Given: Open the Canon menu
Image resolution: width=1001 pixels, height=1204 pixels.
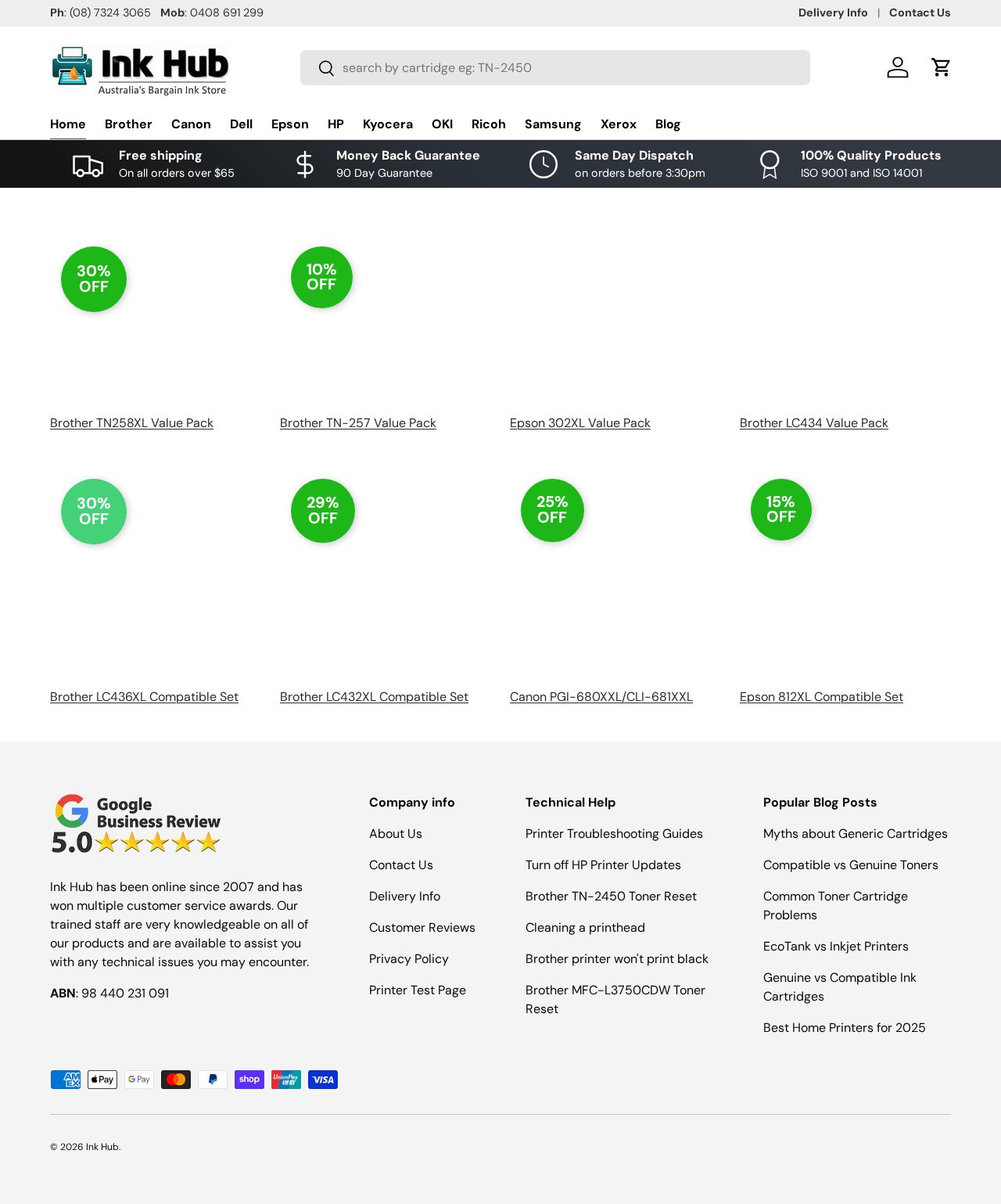Looking at the screenshot, I should [191, 124].
